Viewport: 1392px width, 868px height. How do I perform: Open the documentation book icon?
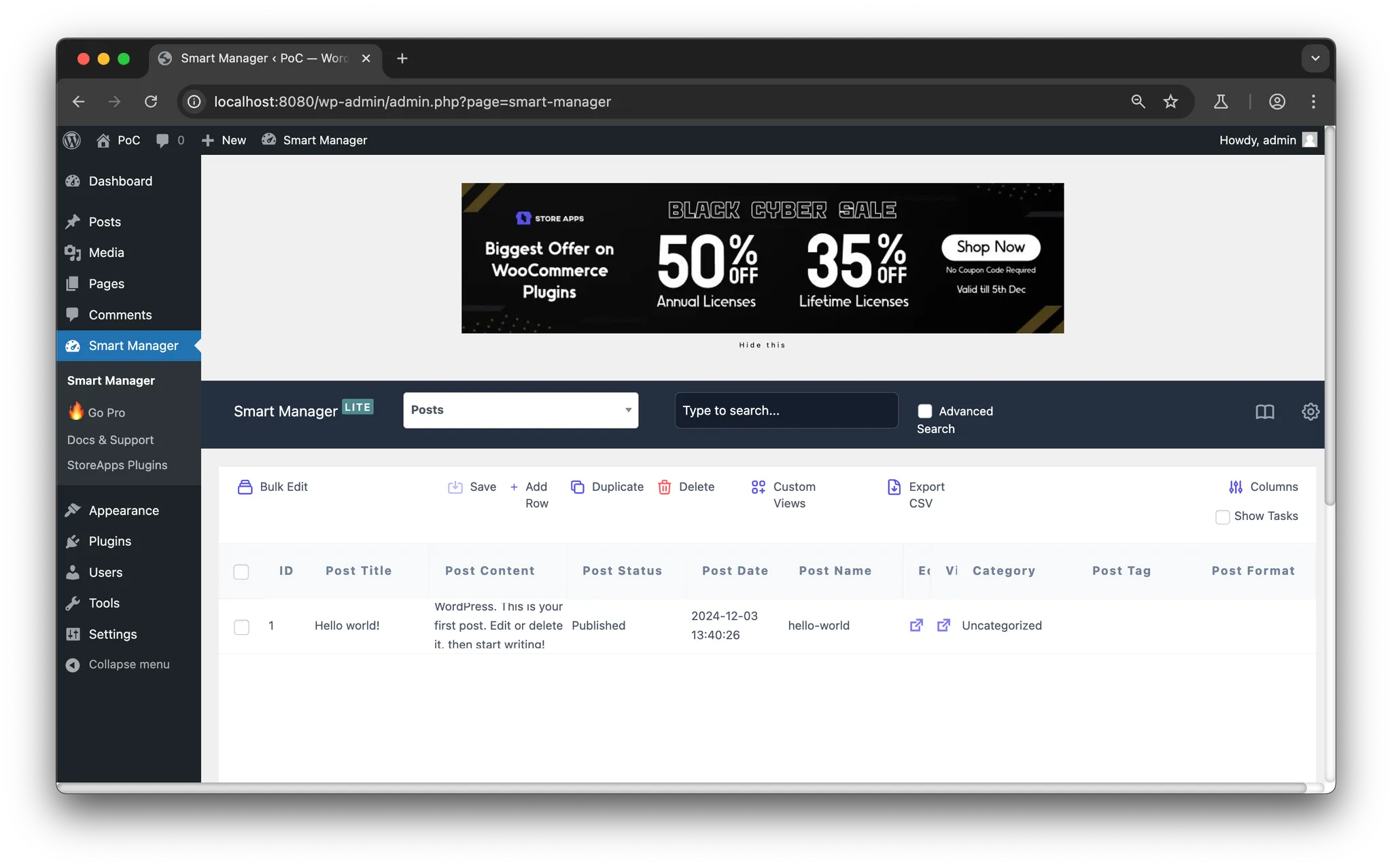(x=1264, y=411)
